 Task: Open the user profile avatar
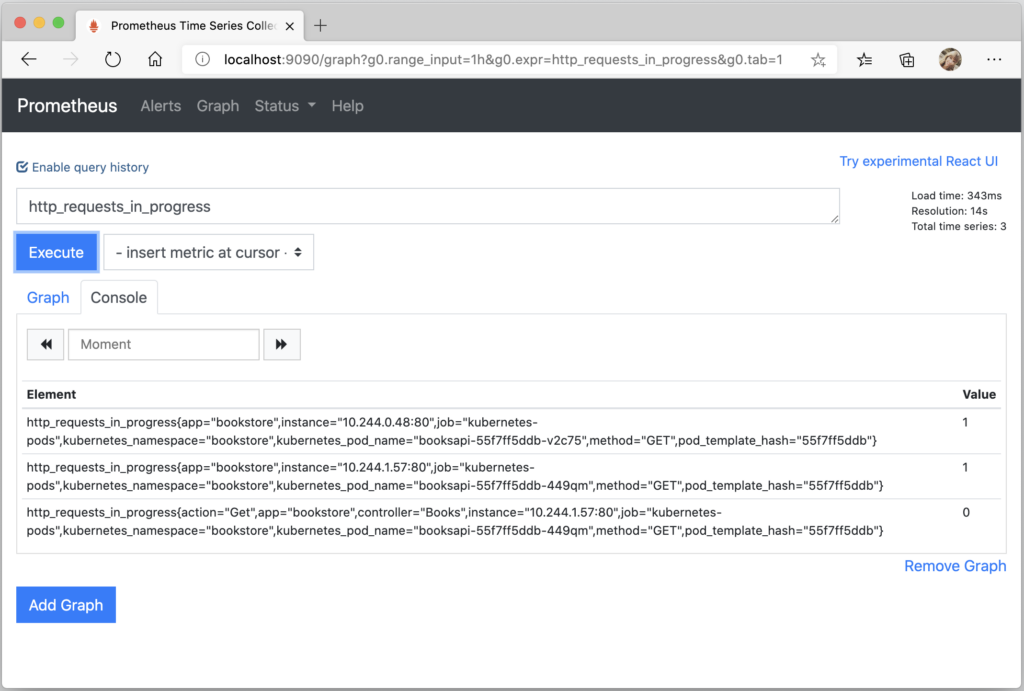point(950,59)
